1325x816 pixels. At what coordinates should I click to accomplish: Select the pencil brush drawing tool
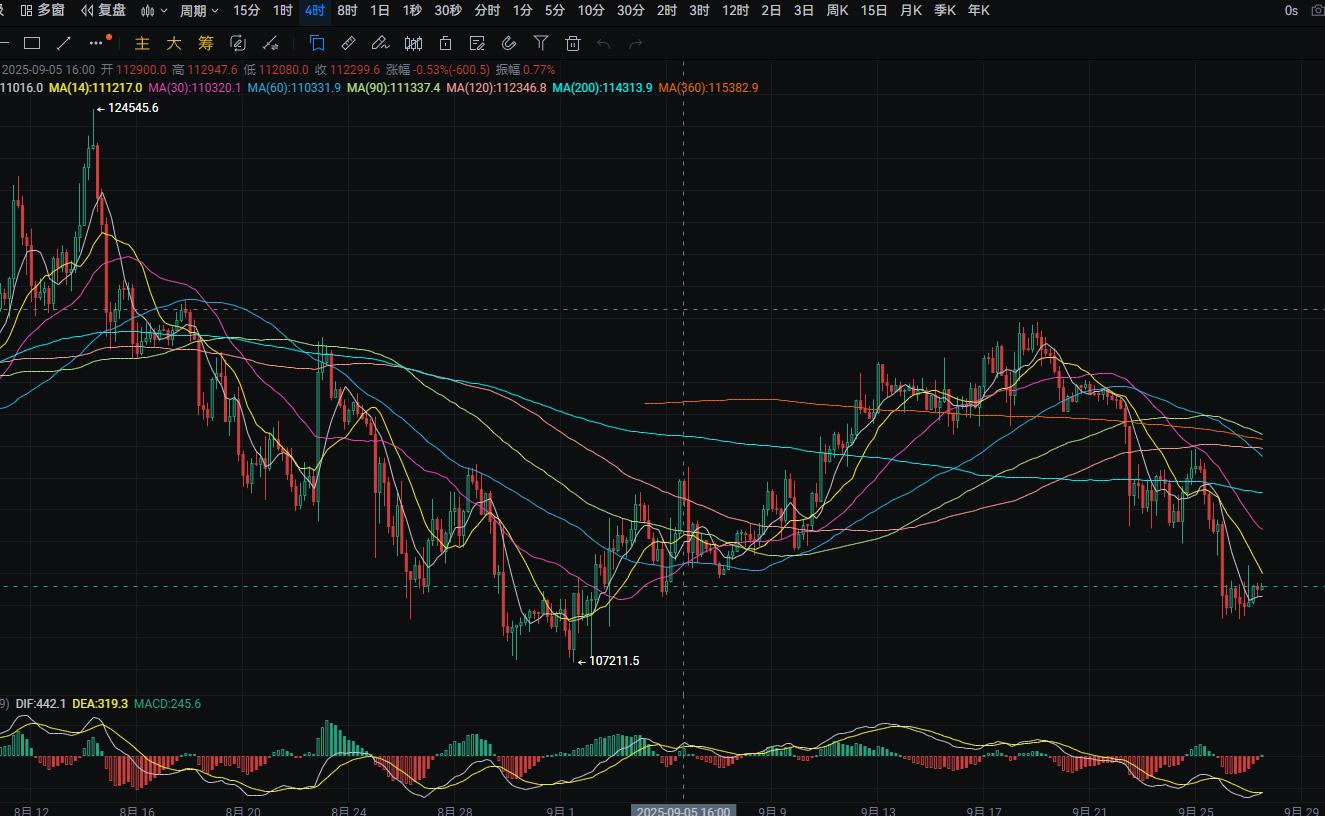click(380, 43)
